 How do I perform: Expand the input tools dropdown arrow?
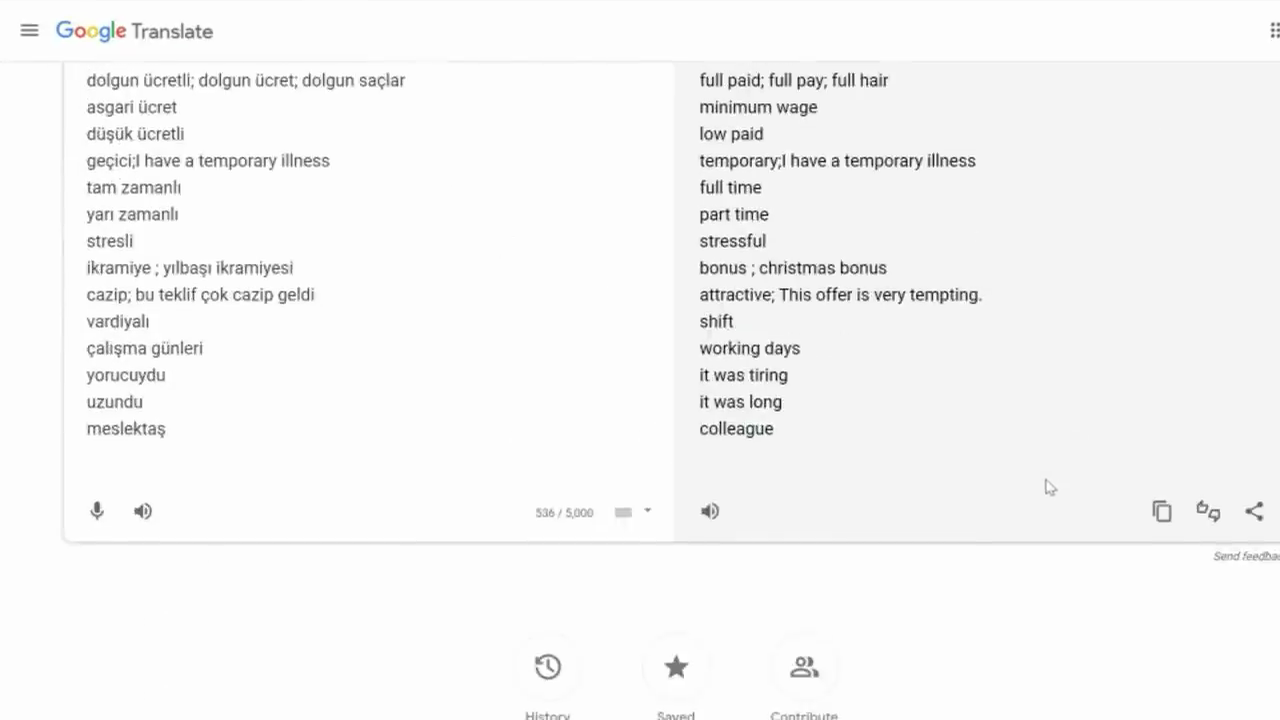pos(647,511)
